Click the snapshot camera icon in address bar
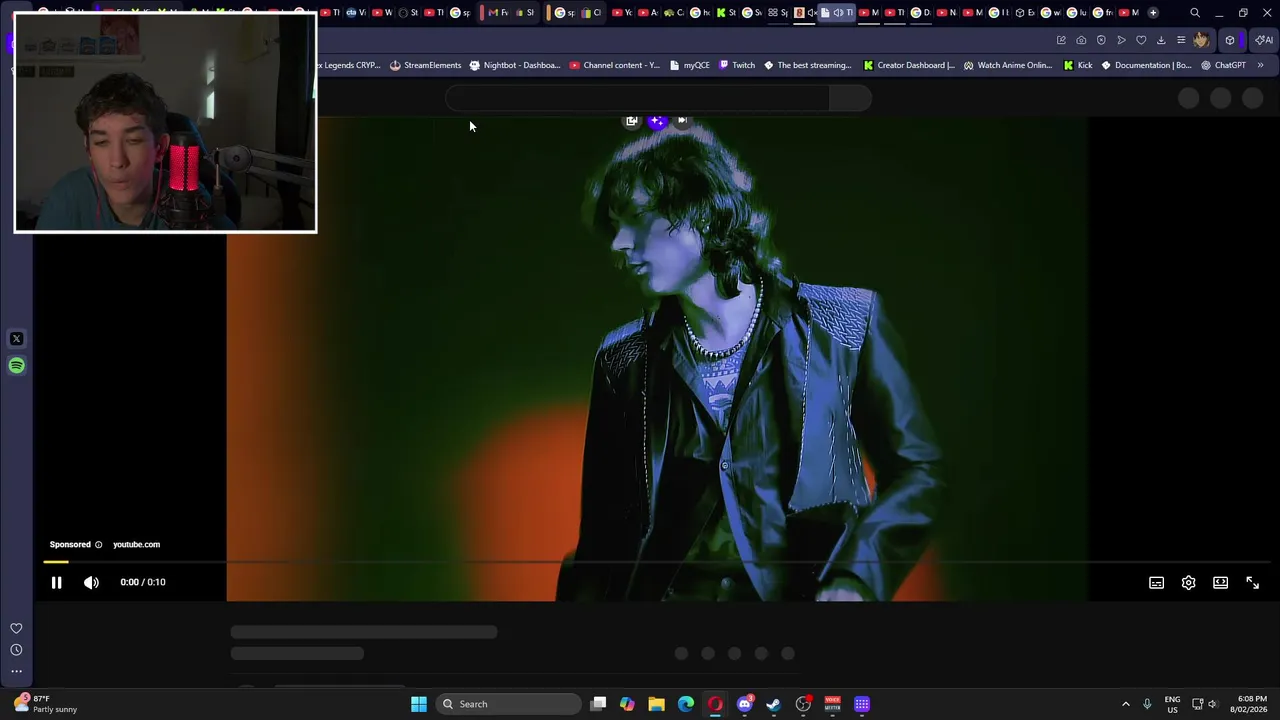The height and width of the screenshot is (720, 1280). 1081,40
